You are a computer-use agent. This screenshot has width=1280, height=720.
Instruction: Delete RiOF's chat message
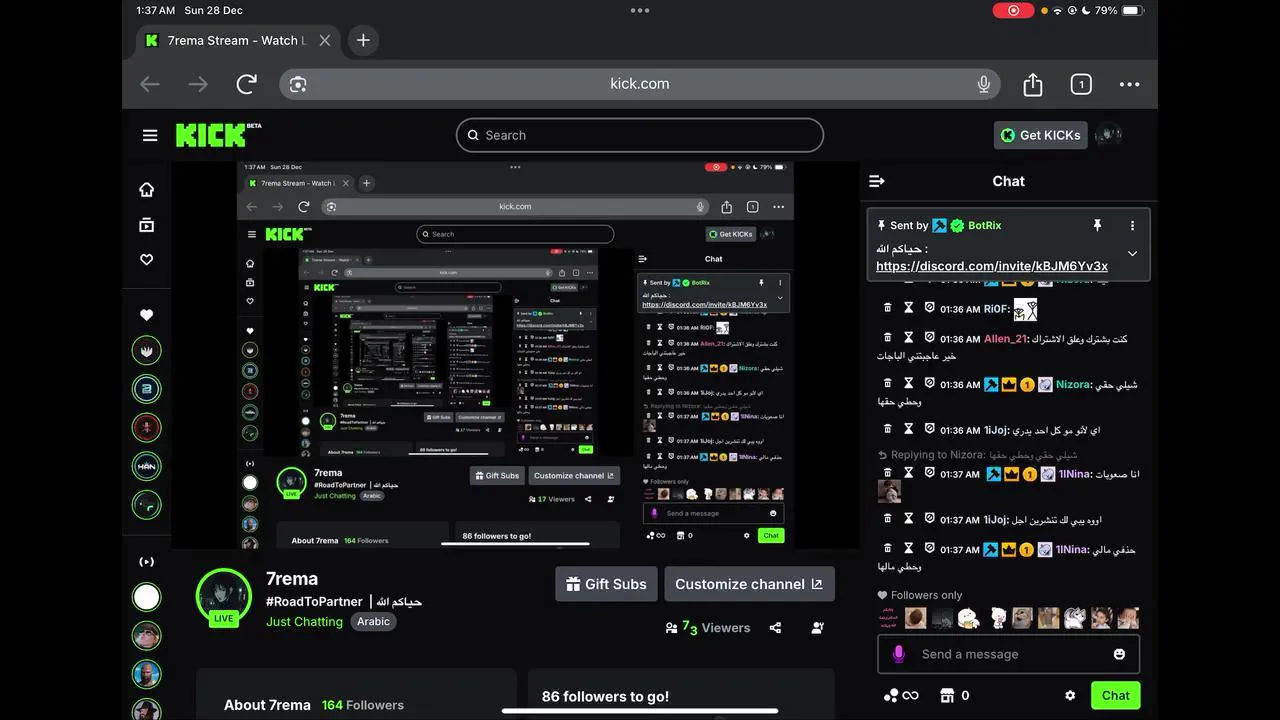[887, 309]
